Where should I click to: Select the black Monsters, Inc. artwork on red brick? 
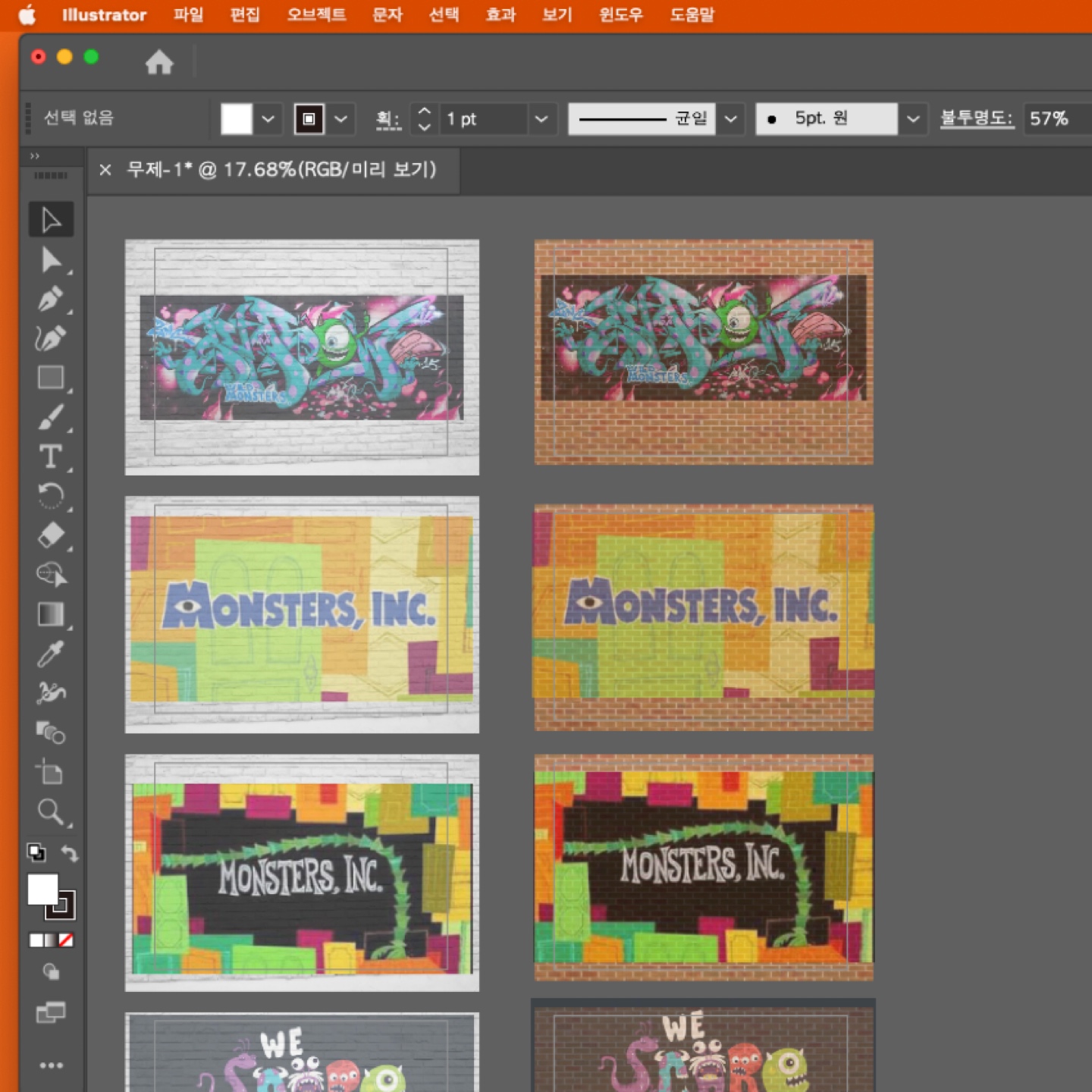(704, 868)
